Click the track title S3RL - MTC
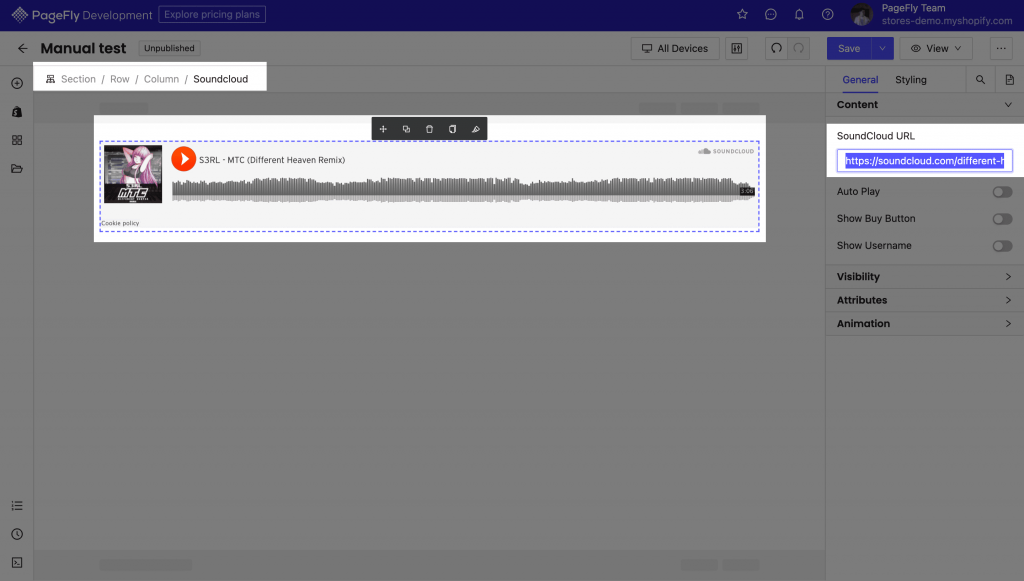The height and width of the screenshot is (581, 1024). click(272, 160)
